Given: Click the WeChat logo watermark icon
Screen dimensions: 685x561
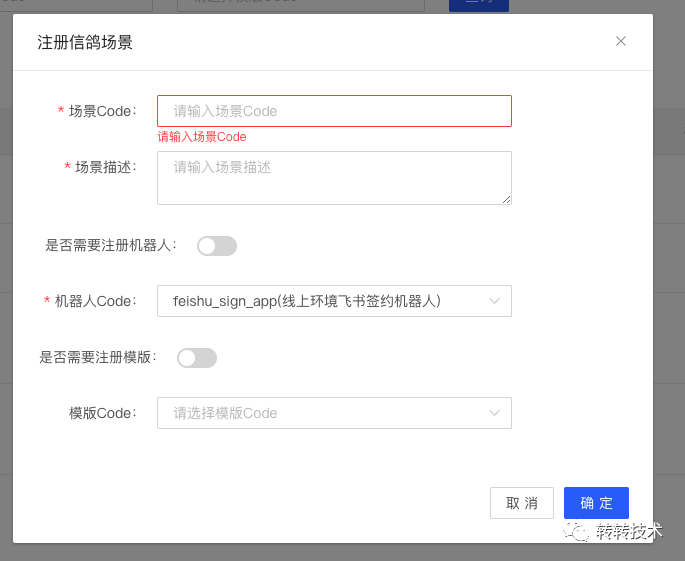Looking at the screenshot, I should 576,531.
